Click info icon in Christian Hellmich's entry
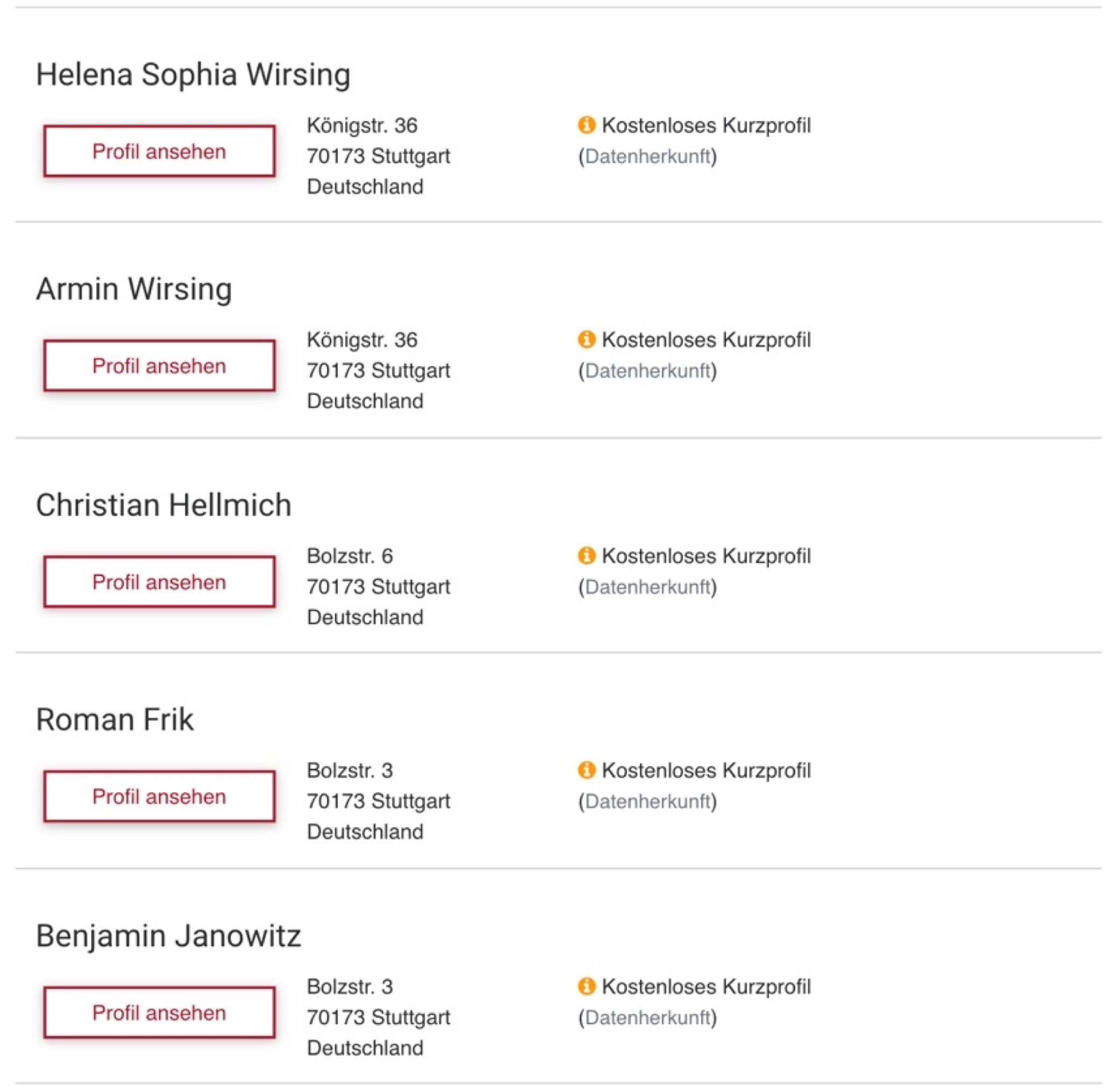The image size is (1117, 1092). (586, 555)
